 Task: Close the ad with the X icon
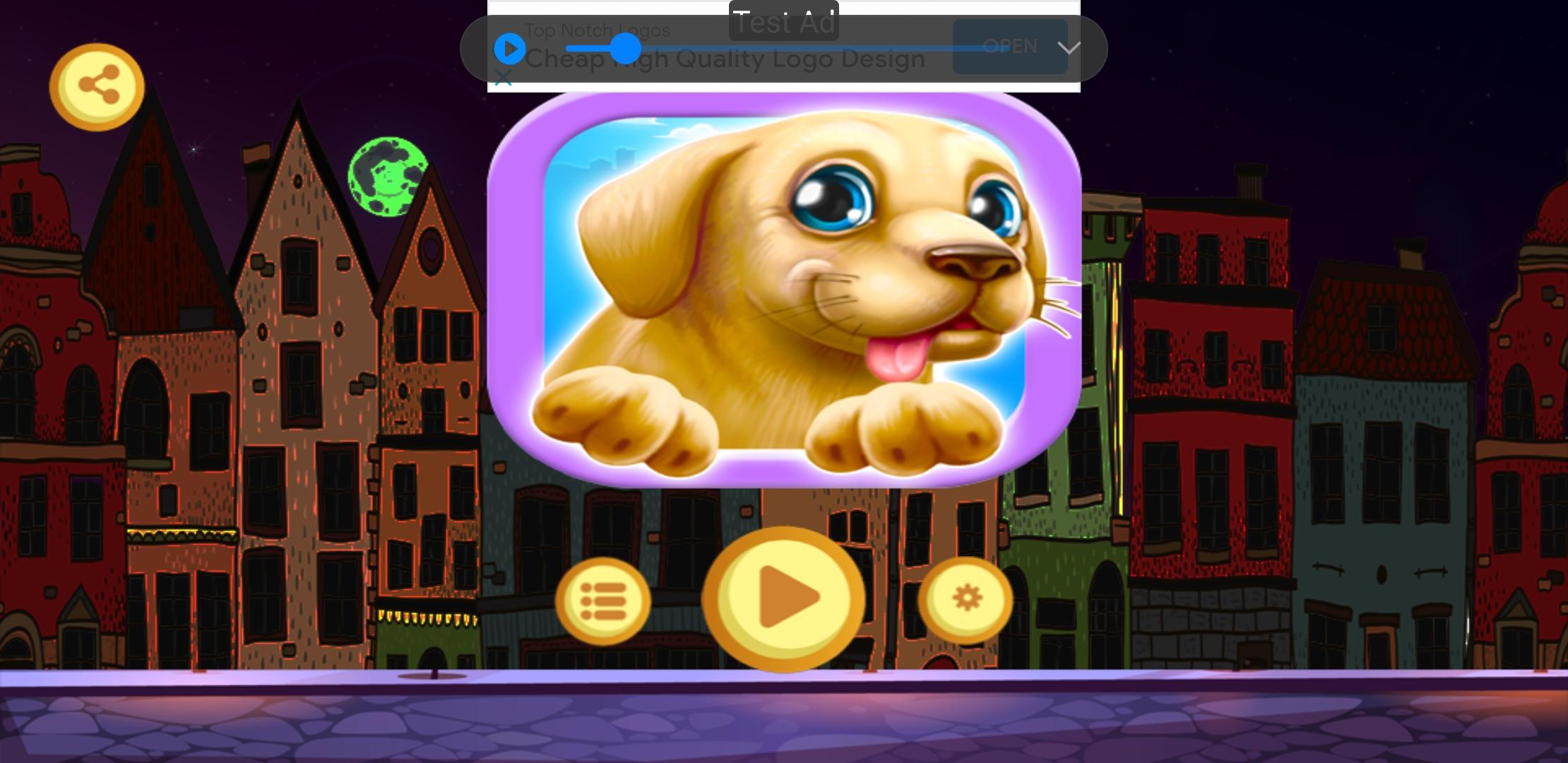503,78
